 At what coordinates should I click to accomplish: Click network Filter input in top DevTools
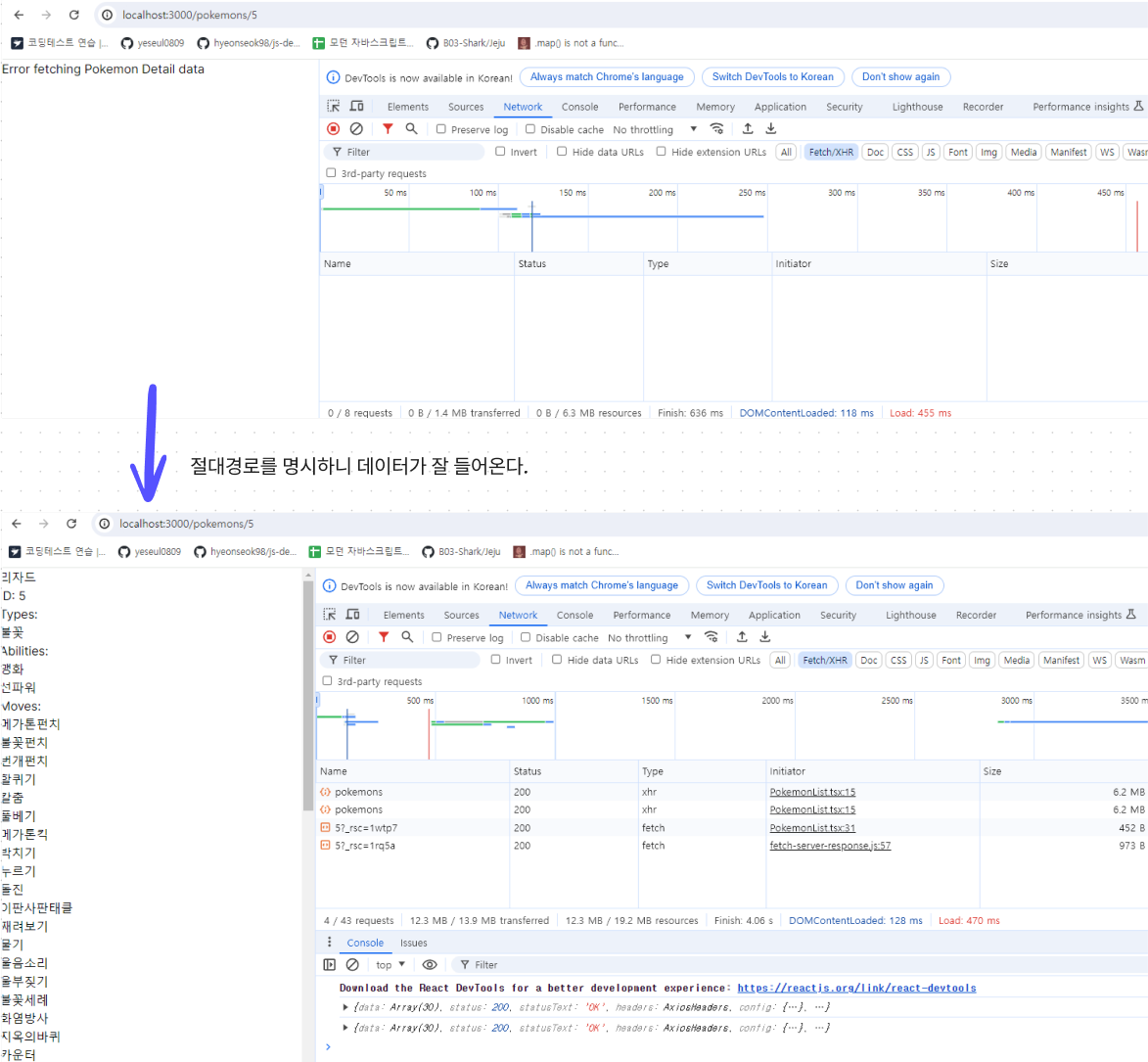(404, 152)
